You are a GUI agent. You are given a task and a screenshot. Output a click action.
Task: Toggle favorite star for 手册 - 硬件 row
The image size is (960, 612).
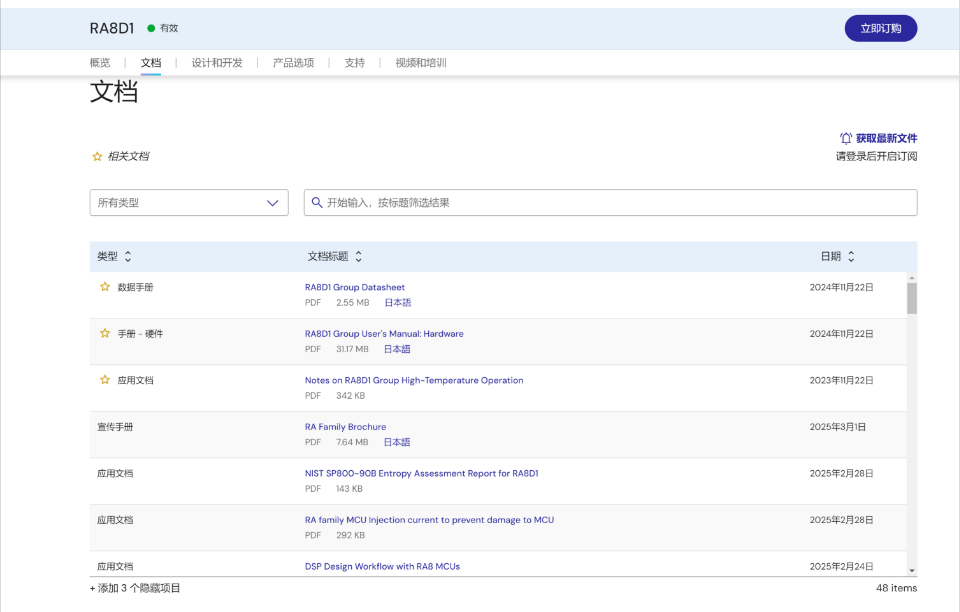point(105,333)
